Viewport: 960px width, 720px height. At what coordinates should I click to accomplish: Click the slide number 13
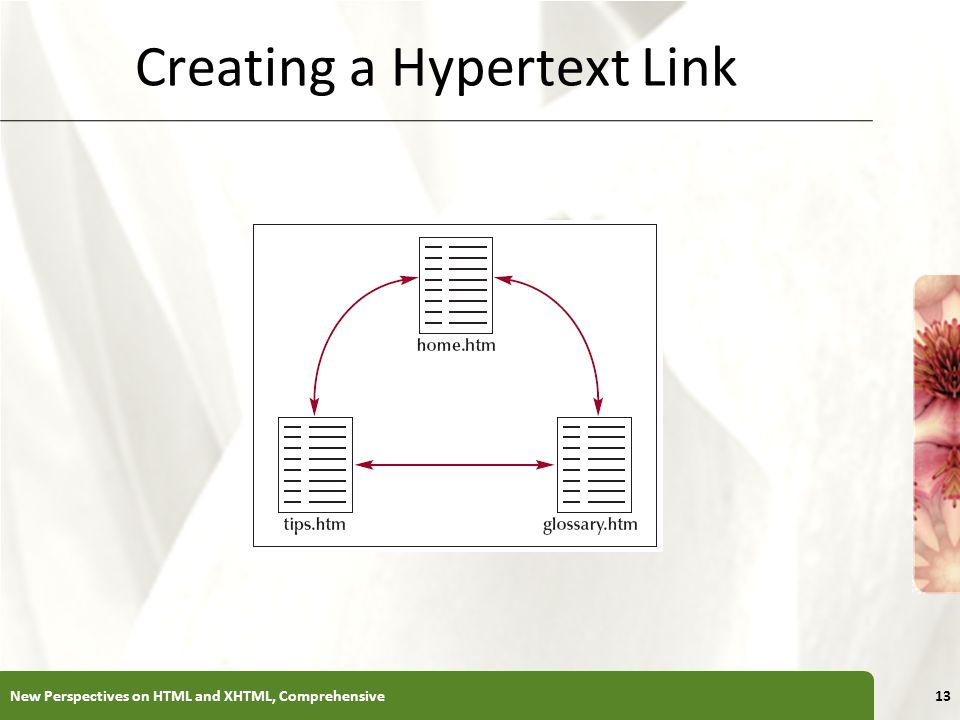(x=943, y=696)
